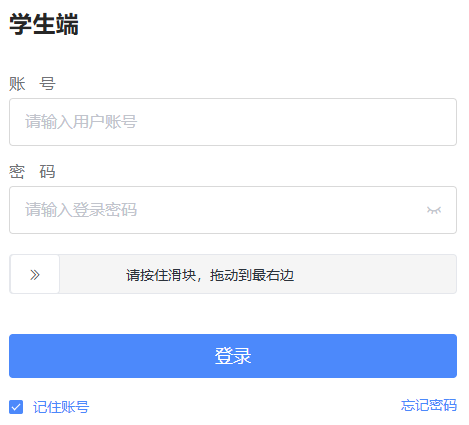469x425 pixels.
Task: Click the 登录 button
Action: pyautogui.click(x=233, y=356)
